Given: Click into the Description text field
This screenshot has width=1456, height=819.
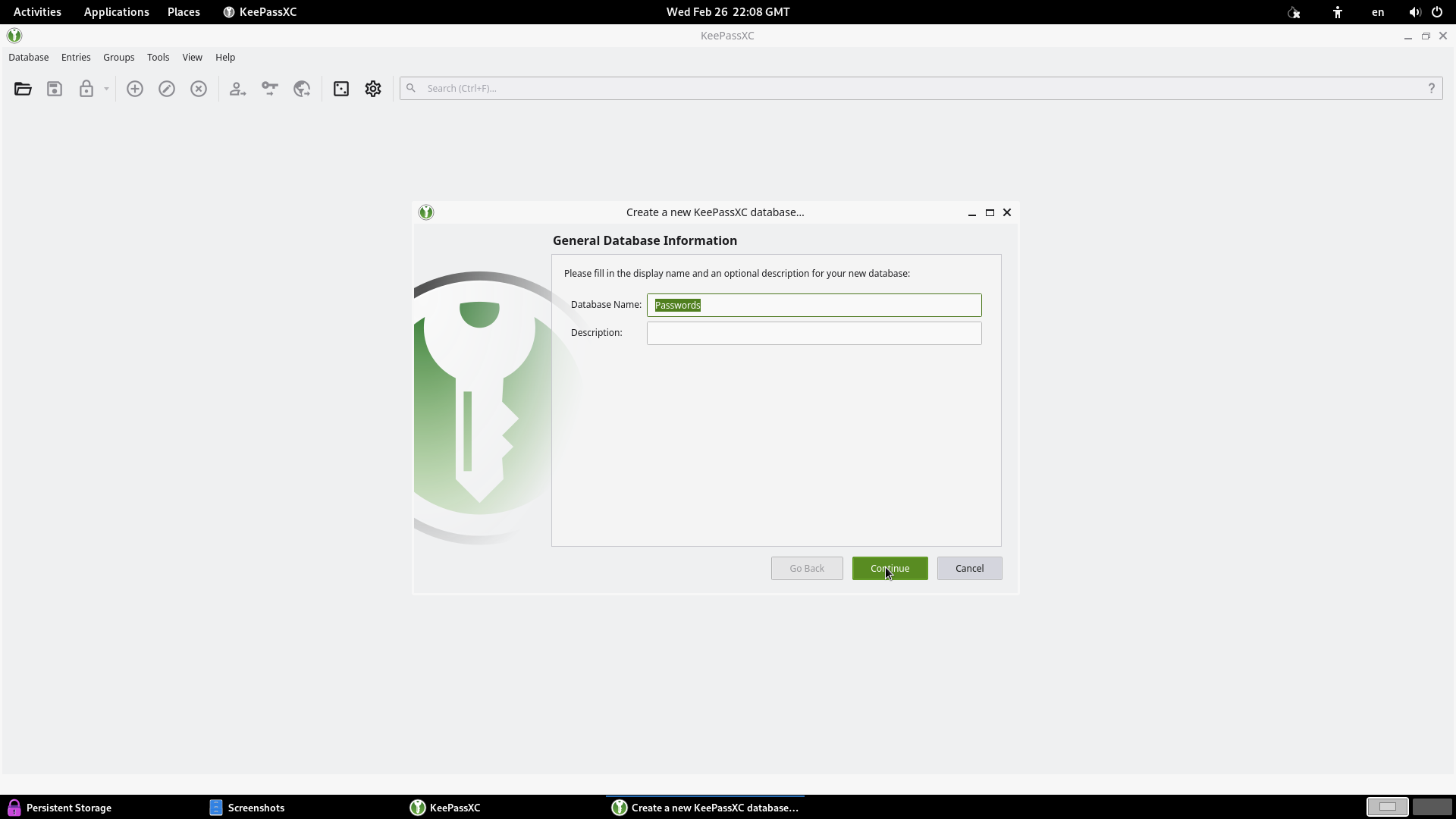Looking at the screenshot, I should pos(814,334).
